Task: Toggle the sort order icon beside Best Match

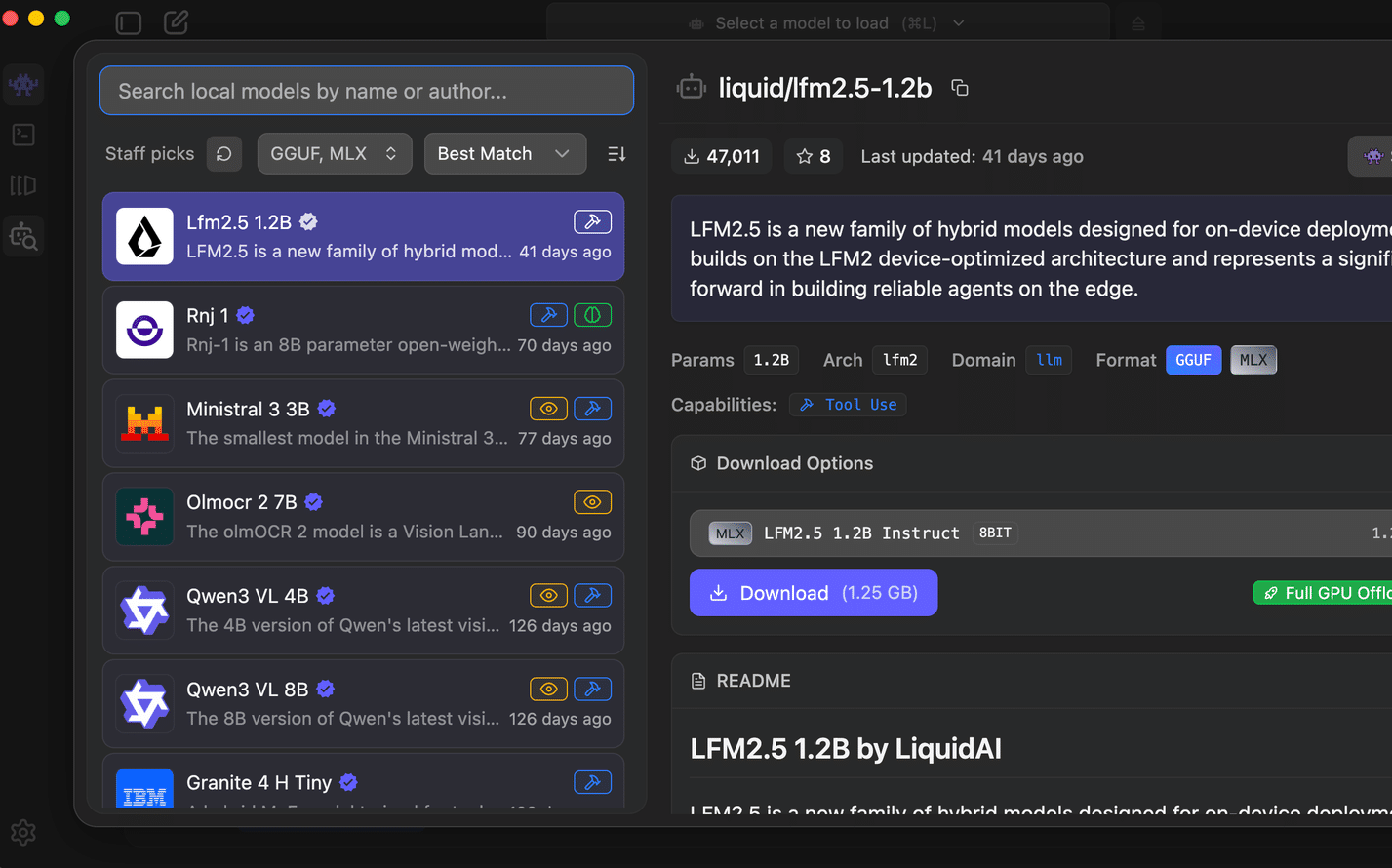Action: (616, 154)
